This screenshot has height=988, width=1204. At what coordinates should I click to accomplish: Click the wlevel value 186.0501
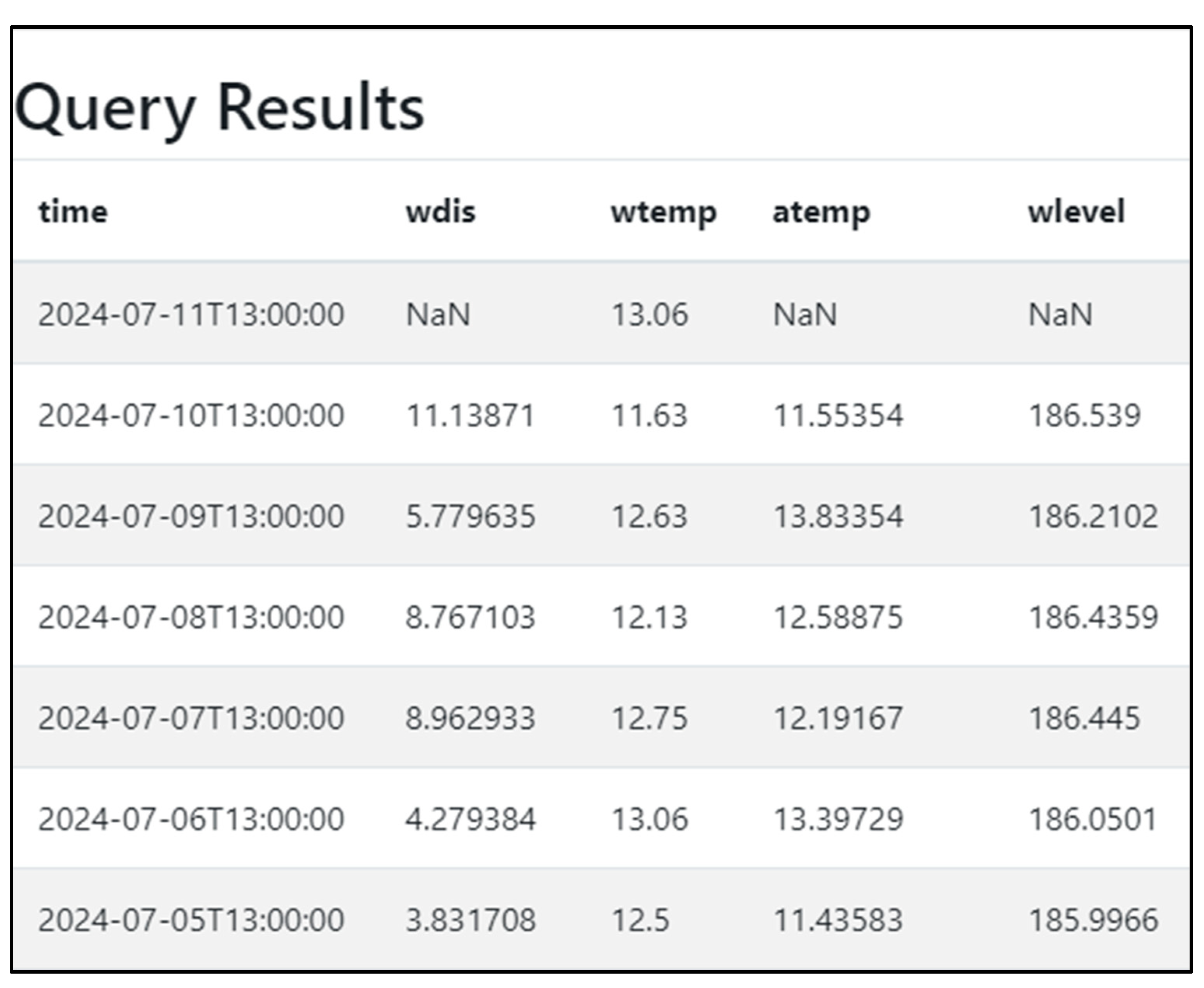(x=1093, y=819)
